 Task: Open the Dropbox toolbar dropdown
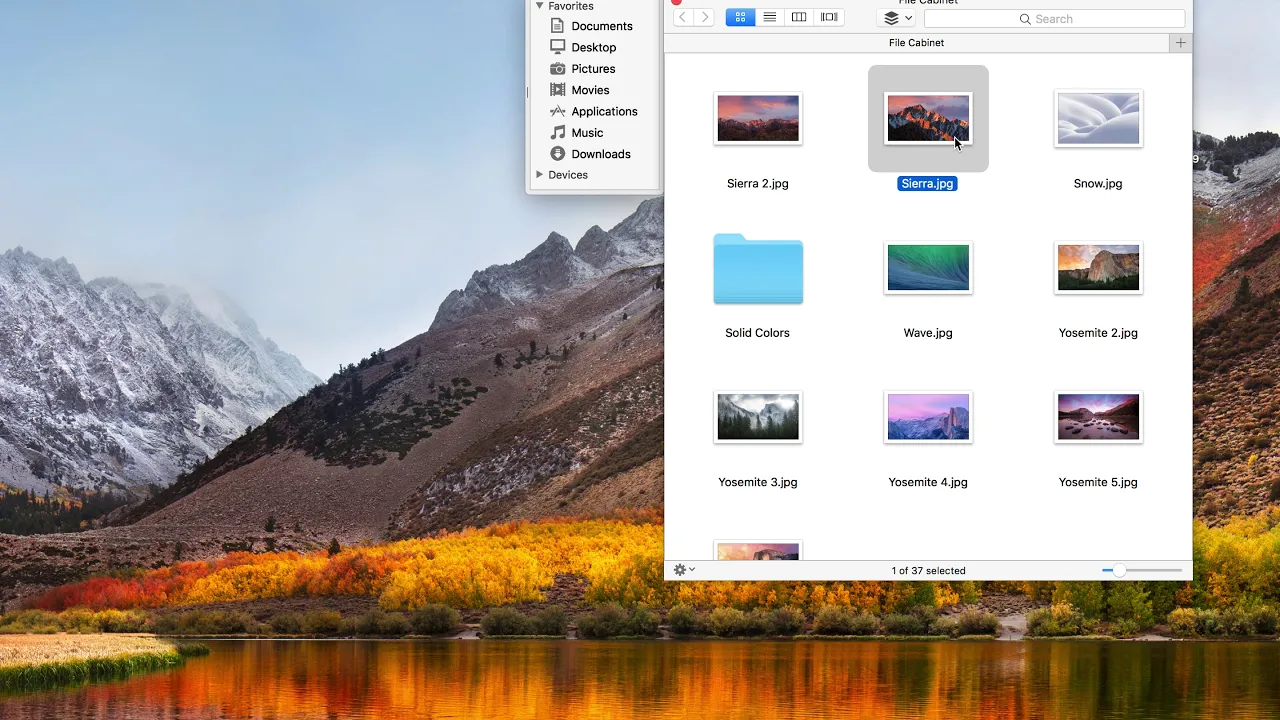point(897,18)
